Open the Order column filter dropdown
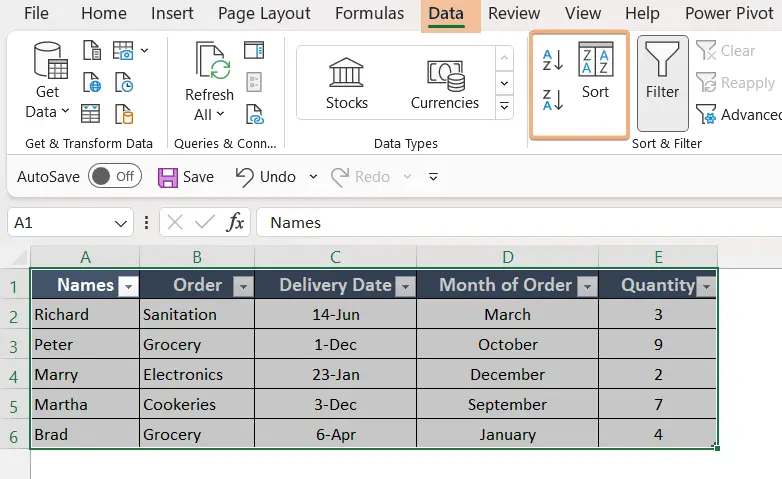Viewport: 782px width, 479px height. [243, 286]
